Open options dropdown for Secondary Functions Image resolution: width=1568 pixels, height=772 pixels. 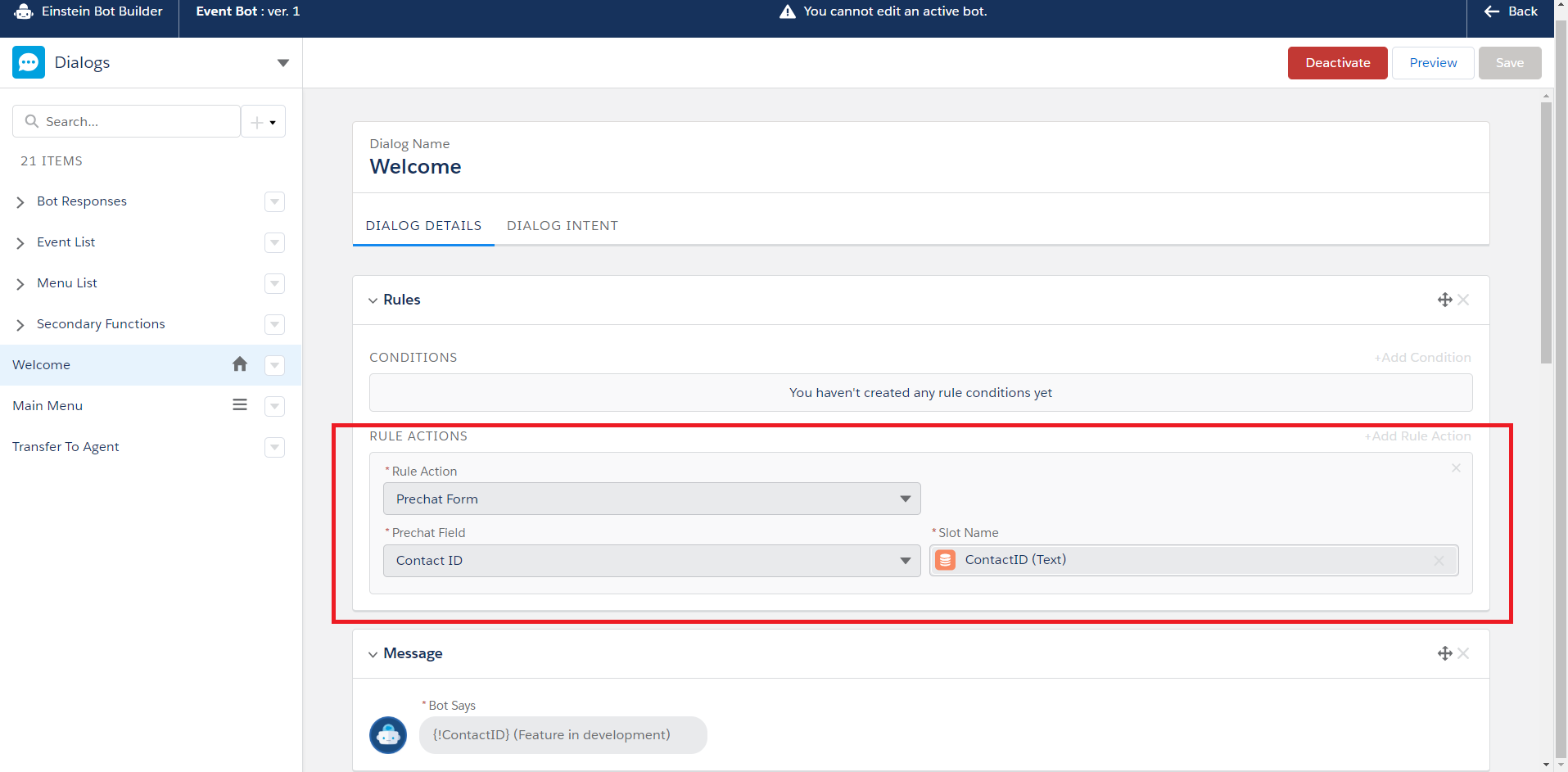click(x=275, y=324)
